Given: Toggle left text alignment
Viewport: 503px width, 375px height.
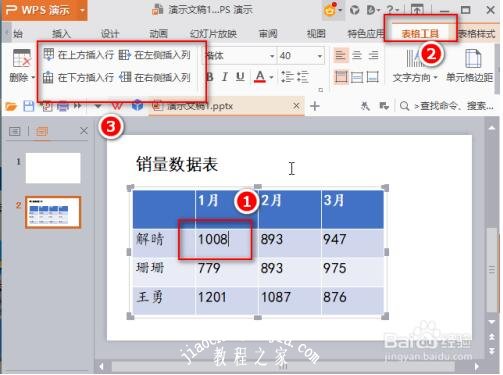Looking at the screenshot, I should pos(341,55).
